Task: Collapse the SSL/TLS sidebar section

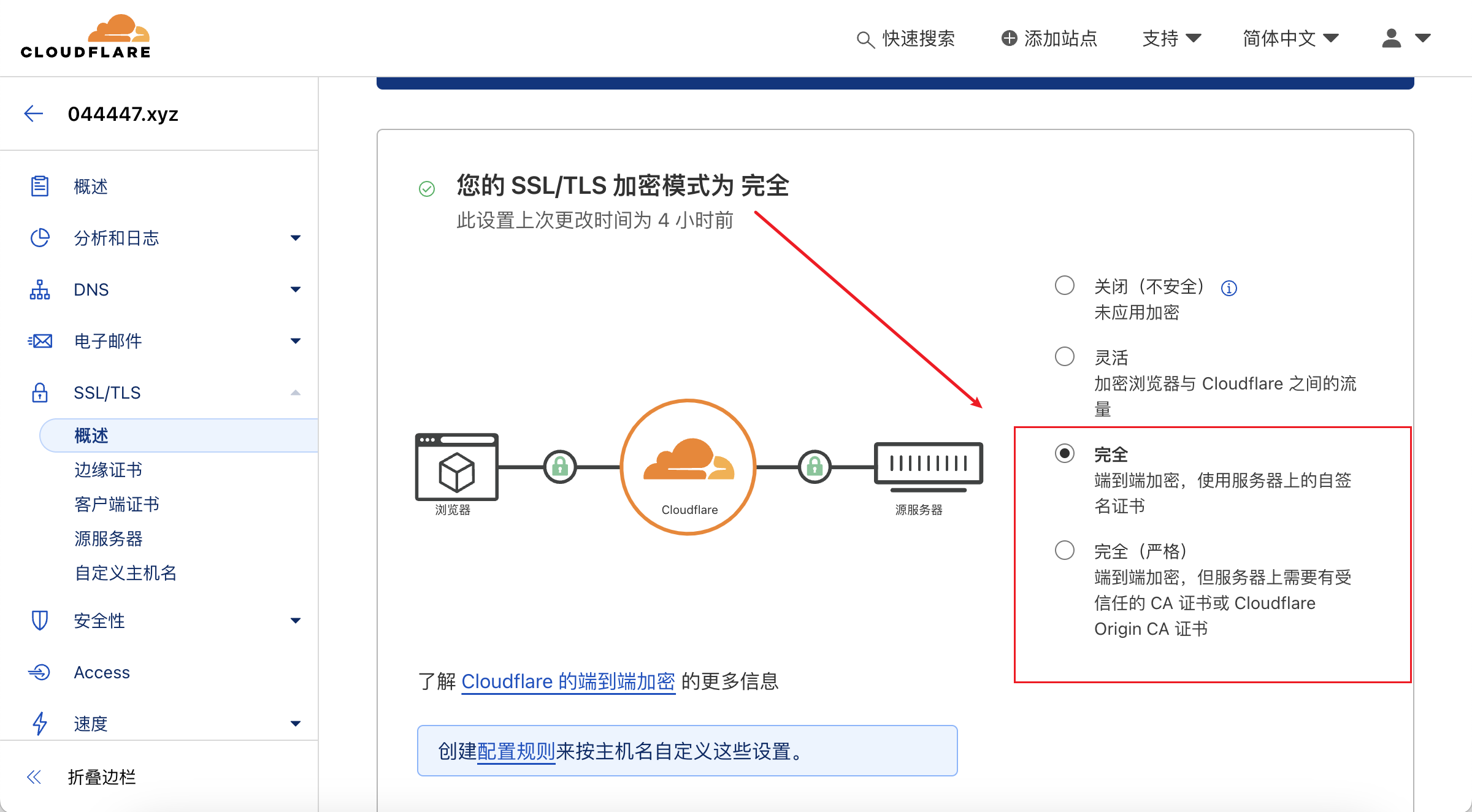Action: [296, 393]
